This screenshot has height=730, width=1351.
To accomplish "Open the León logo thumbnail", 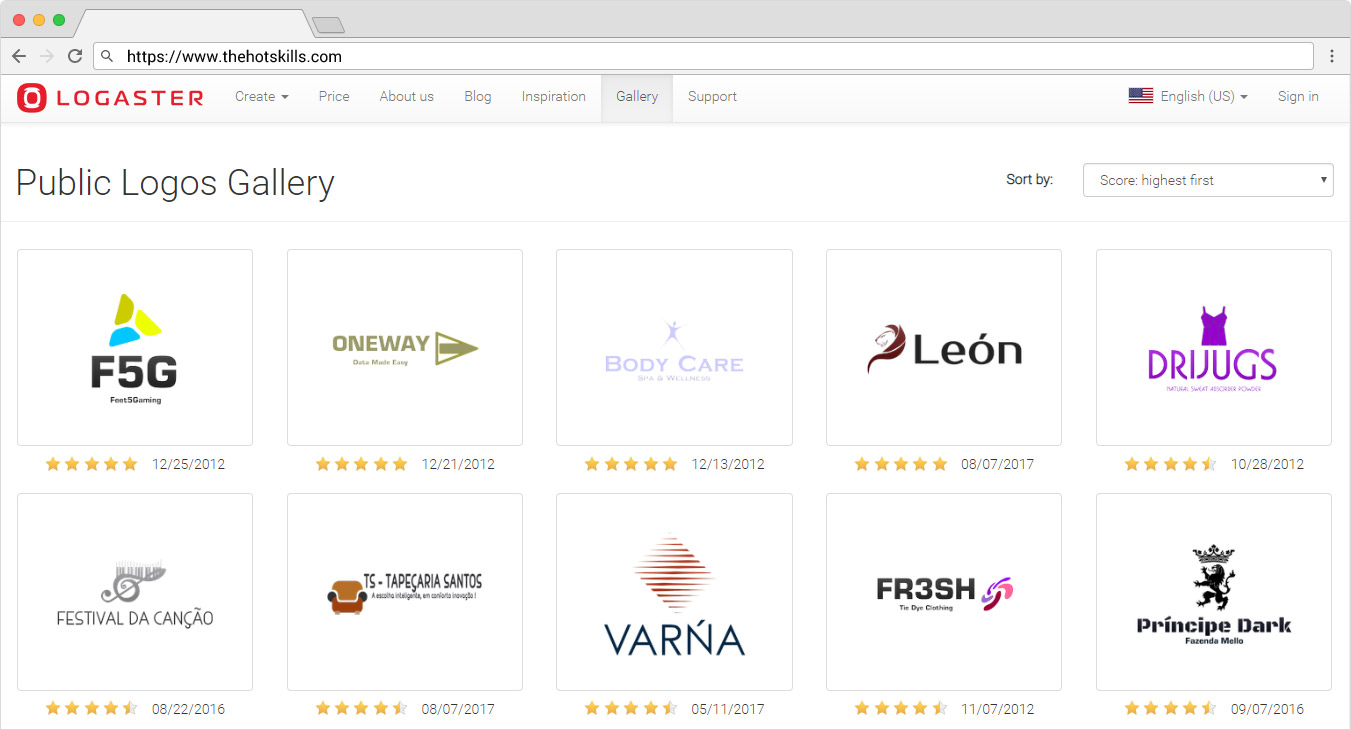I will point(944,347).
